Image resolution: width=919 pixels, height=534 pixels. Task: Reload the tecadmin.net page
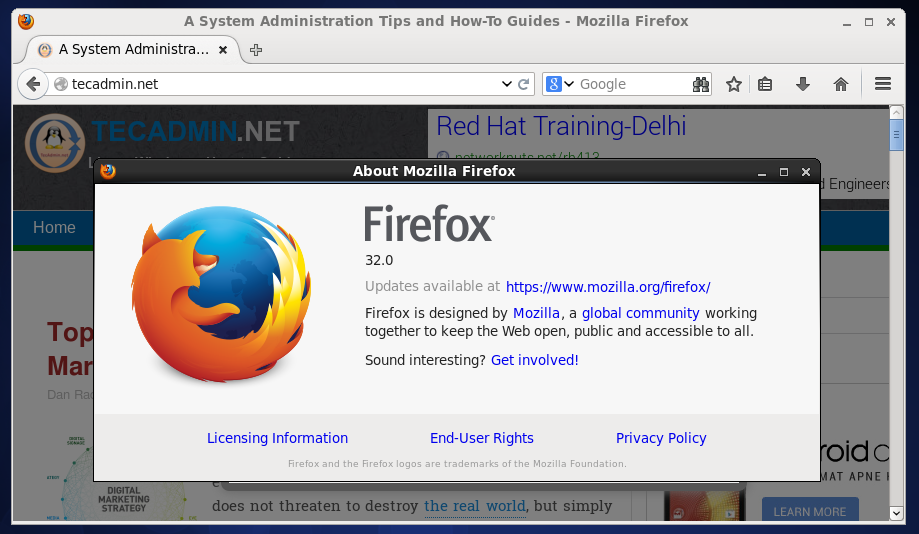(x=524, y=84)
